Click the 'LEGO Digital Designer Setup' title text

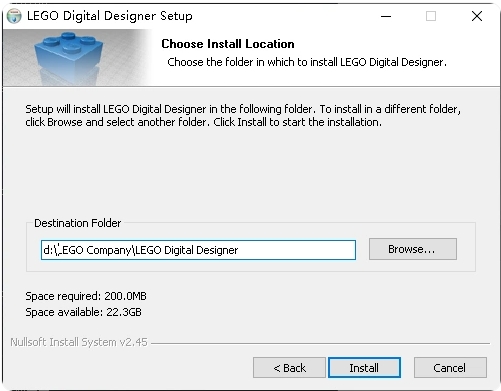click(x=110, y=16)
